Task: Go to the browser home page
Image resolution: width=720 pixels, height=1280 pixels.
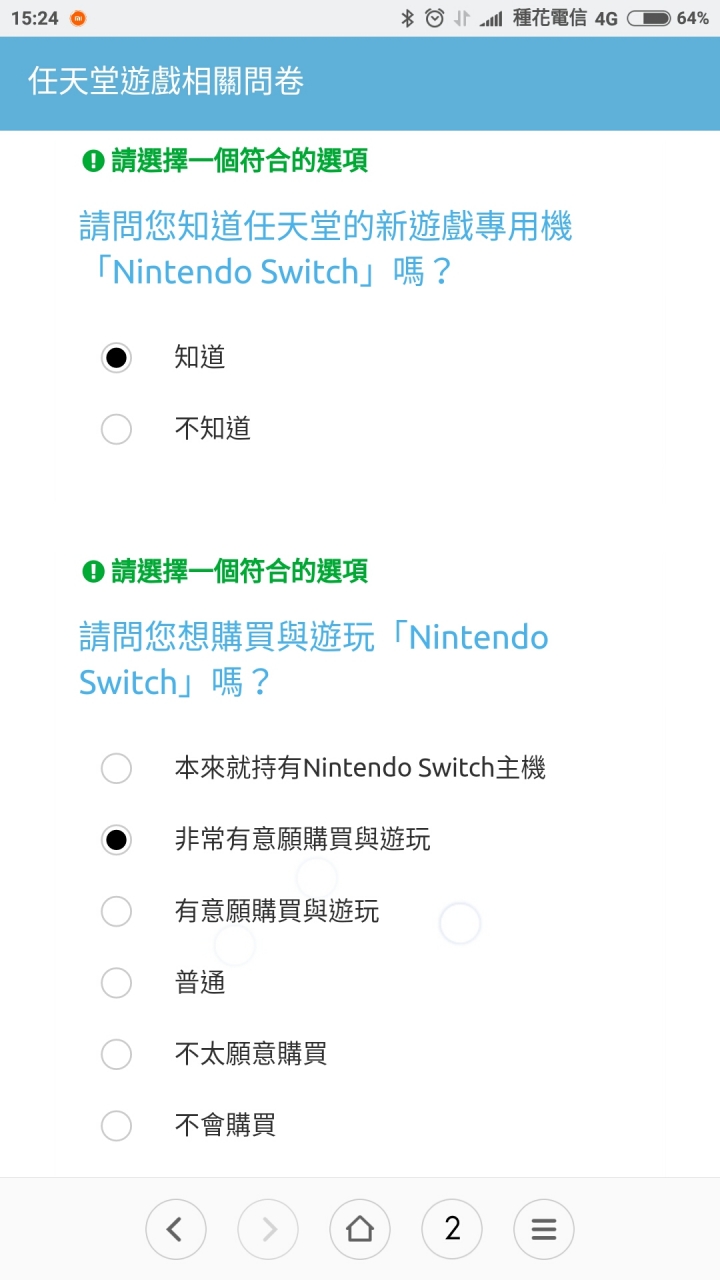Action: coord(360,1229)
